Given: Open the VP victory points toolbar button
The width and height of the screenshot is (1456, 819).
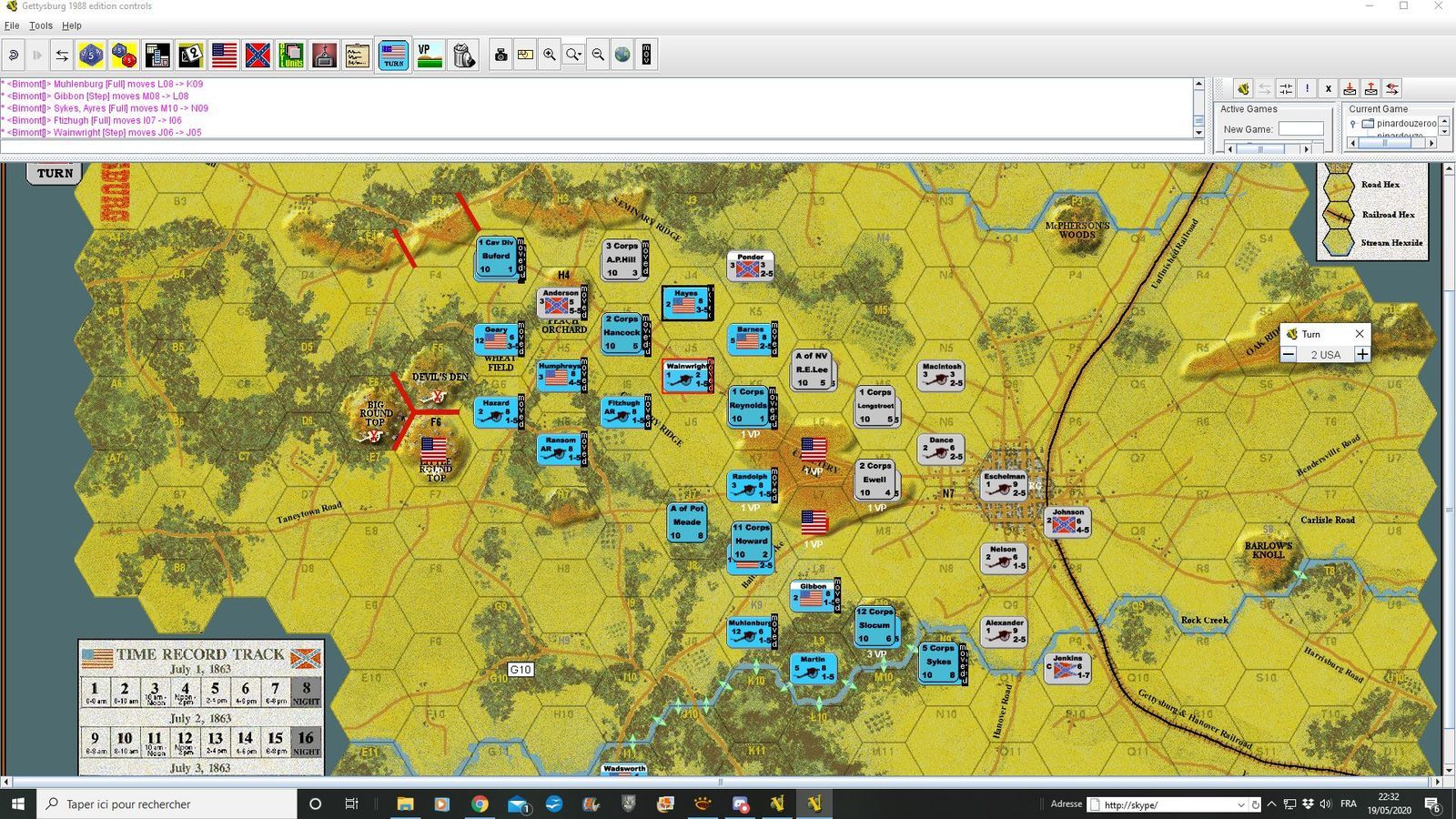Looking at the screenshot, I should tap(429, 56).
